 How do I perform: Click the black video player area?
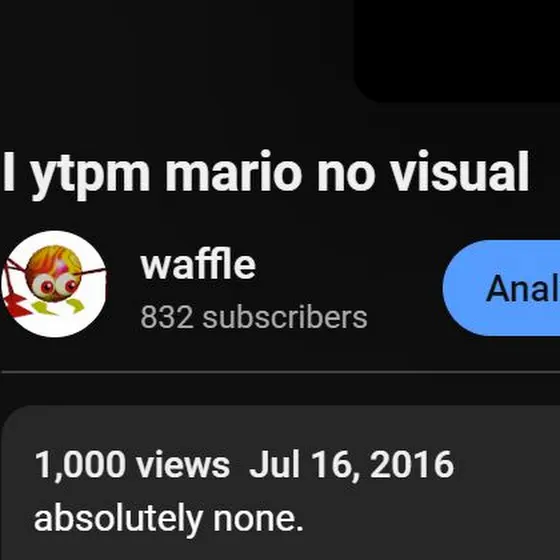(x=457, y=50)
